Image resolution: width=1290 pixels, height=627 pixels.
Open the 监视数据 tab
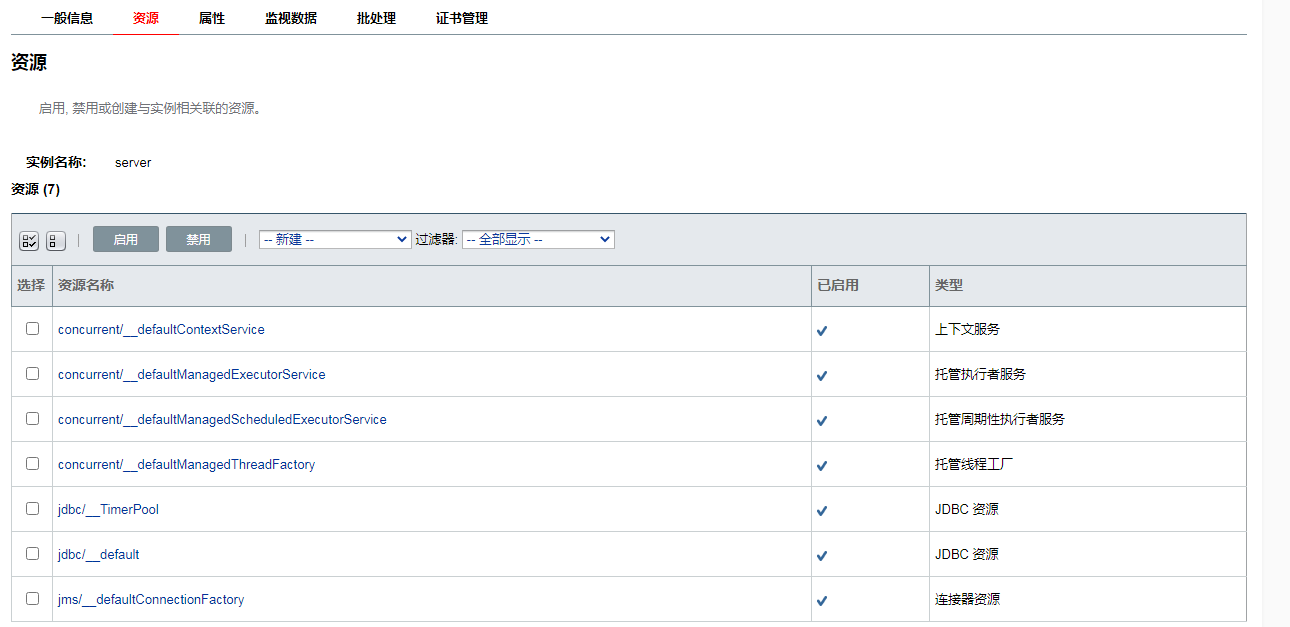click(x=291, y=18)
